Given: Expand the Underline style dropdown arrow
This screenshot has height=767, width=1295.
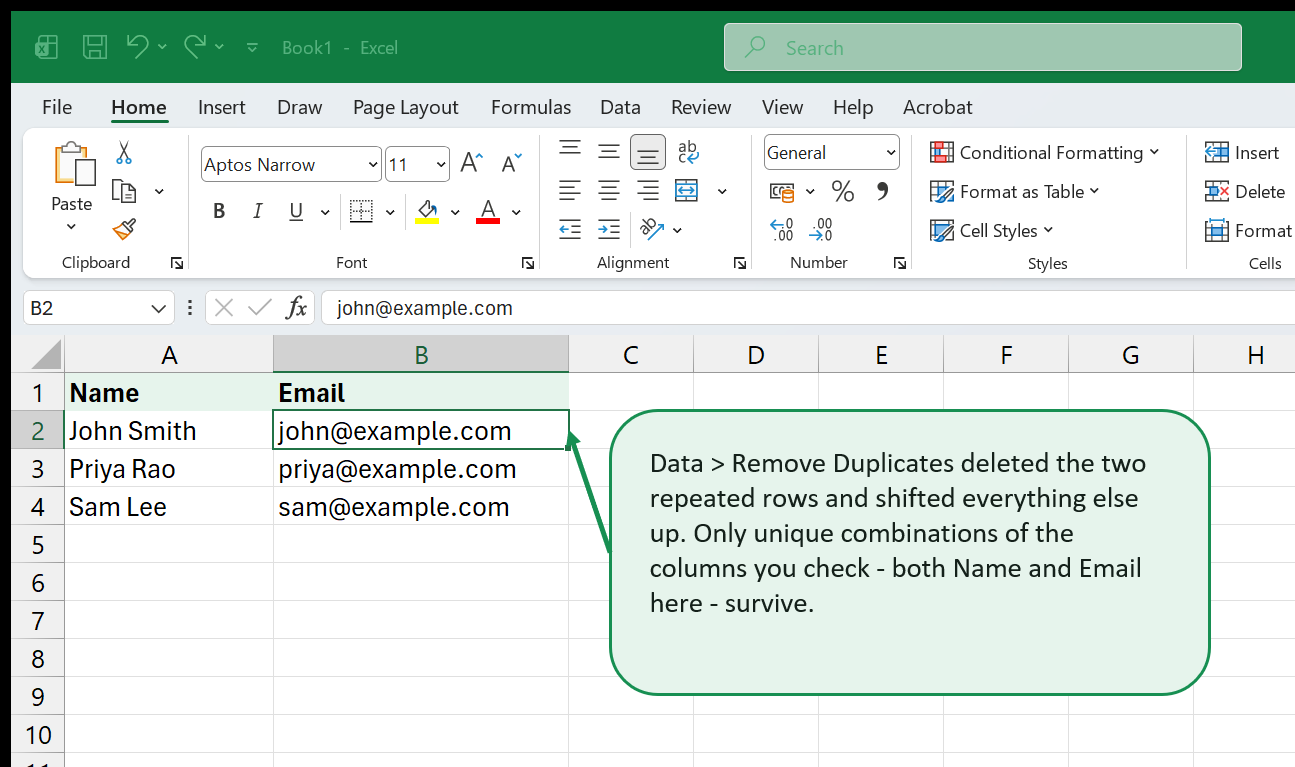Looking at the screenshot, I should coord(324,212).
